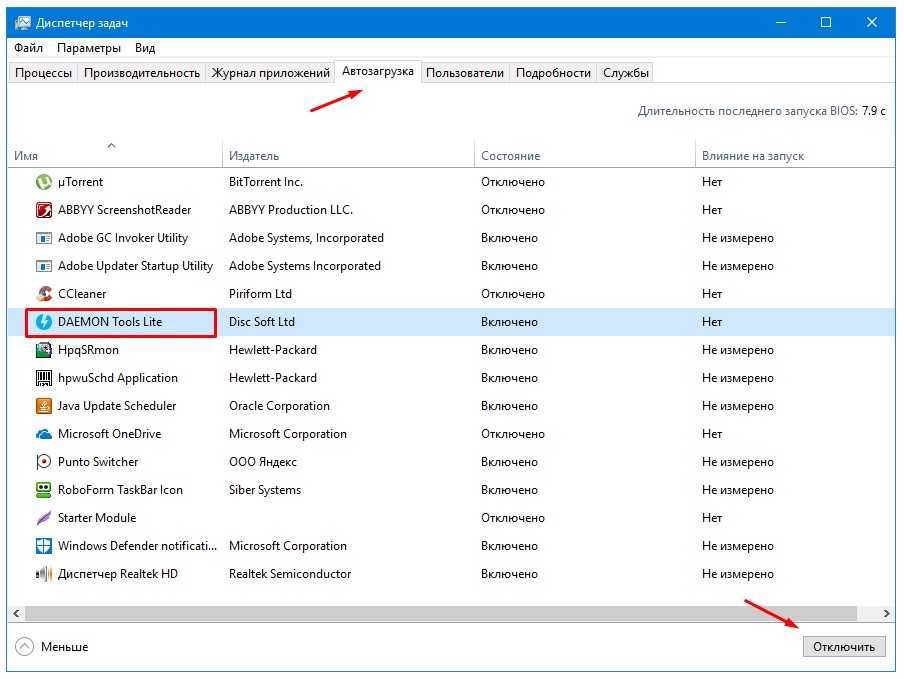Select the Adobe Updater Startup Utility icon
The width and height of the screenshot is (904, 679).
44,266
